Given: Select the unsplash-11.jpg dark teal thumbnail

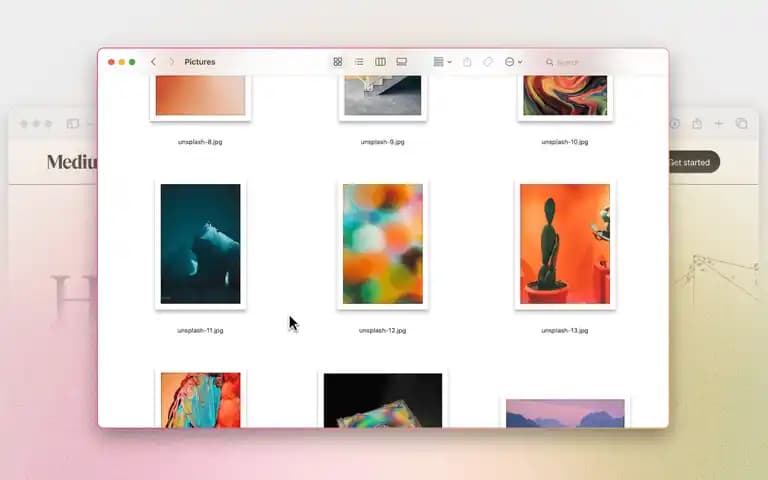Looking at the screenshot, I should coord(200,244).
